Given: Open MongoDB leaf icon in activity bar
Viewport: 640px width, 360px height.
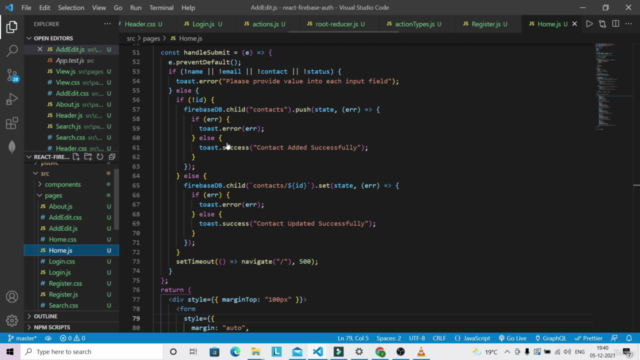Looking at the screenshot, I should (x=12, y=147).
